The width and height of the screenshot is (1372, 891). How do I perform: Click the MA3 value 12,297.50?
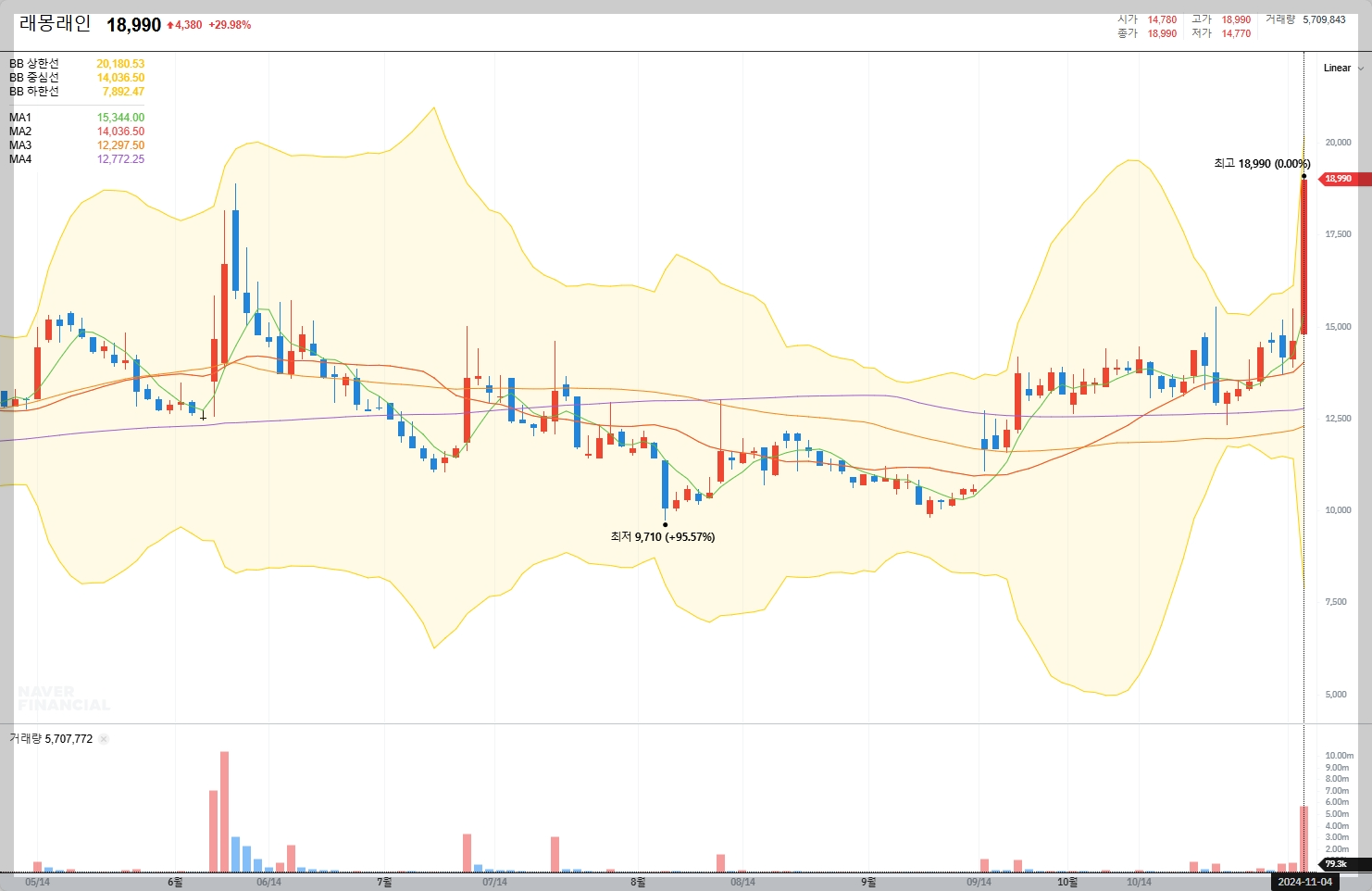(120, 145)
